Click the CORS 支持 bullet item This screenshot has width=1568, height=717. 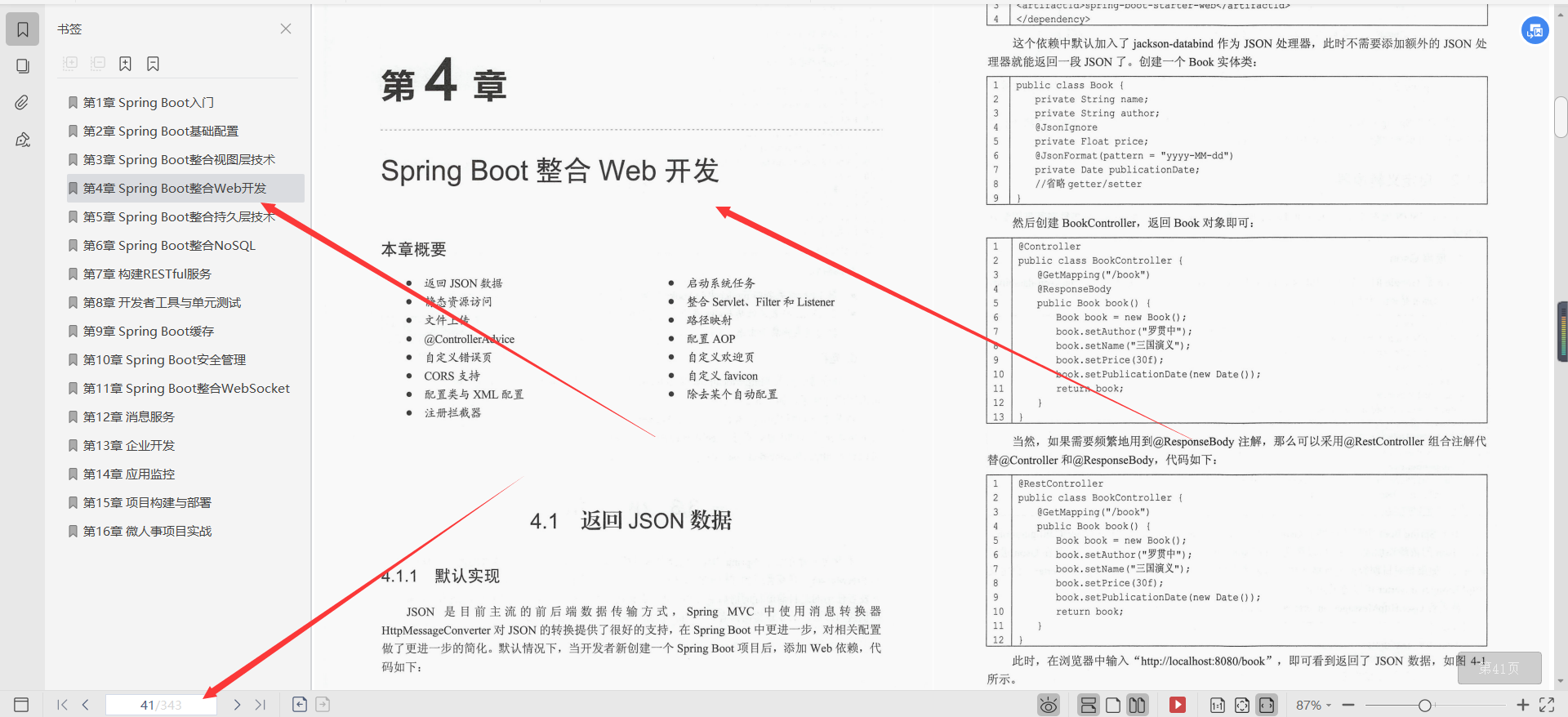coord(452,376)
